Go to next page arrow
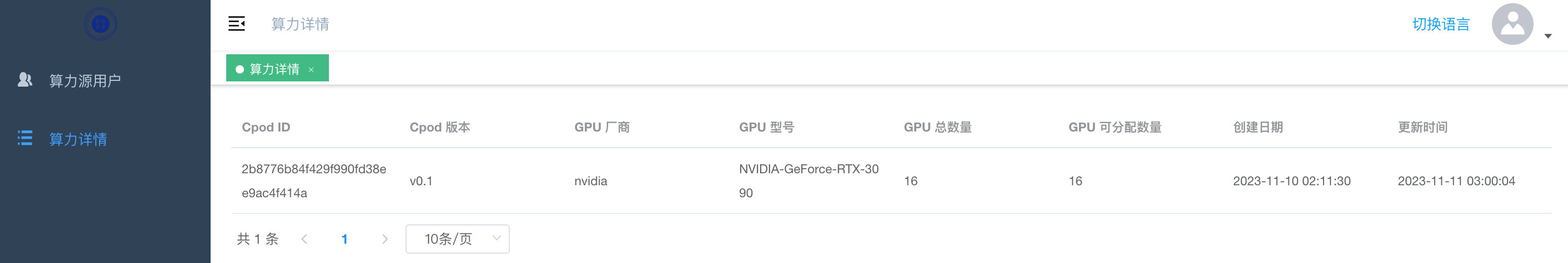Image resolution: width=1568 pixels, height=263 pixels. [385, 239]
